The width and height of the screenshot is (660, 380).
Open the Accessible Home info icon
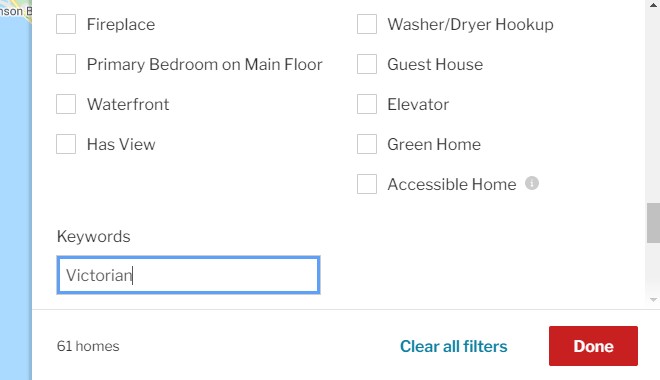(x=532, y=183)
